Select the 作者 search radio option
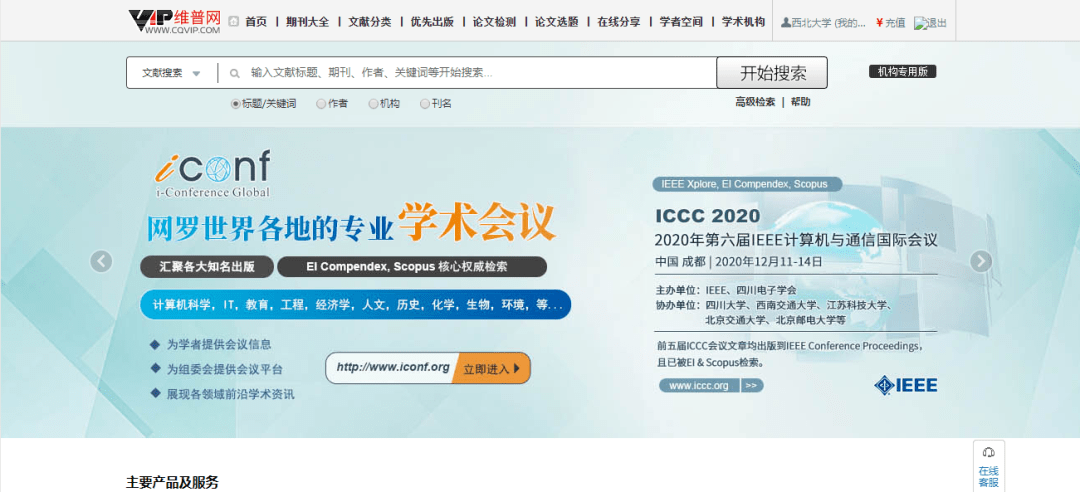1080x492 pixels. pos(321,103)
